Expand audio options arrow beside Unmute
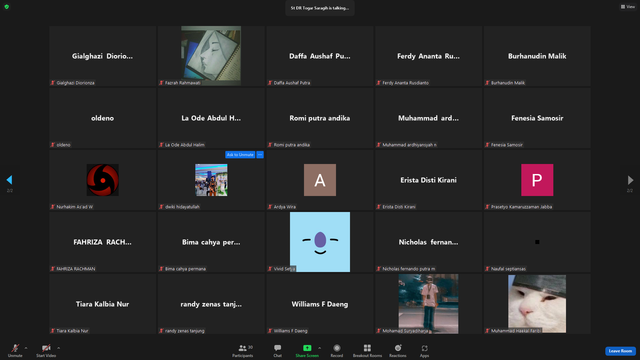 tap(26, 348)
